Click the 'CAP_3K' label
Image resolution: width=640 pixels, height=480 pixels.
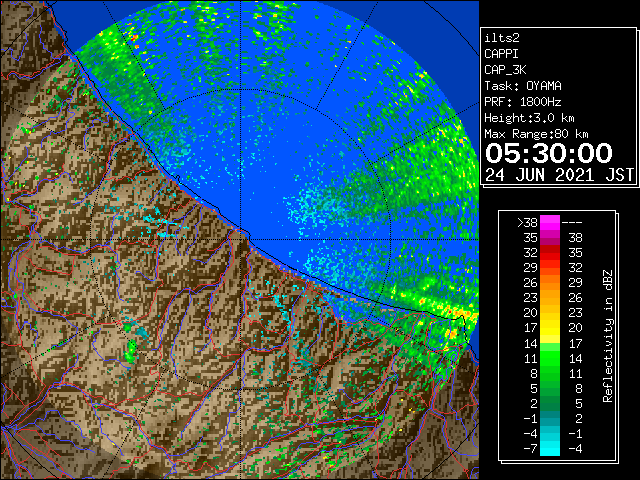coord(505,70)
